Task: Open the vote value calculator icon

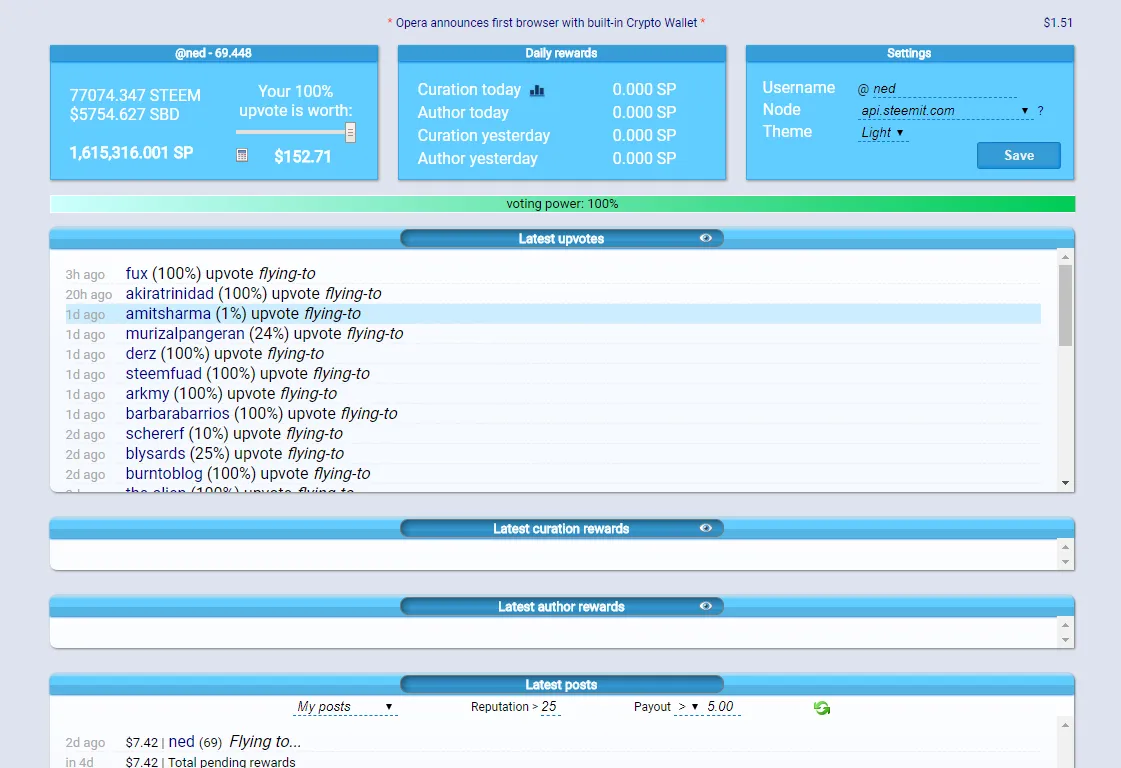Action: pos(242,155)
